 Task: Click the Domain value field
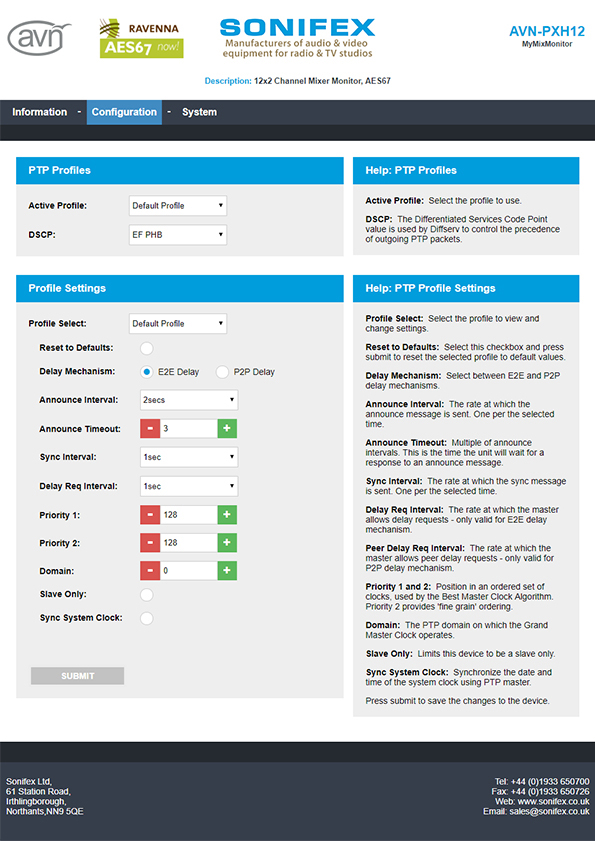click(188, 570)
